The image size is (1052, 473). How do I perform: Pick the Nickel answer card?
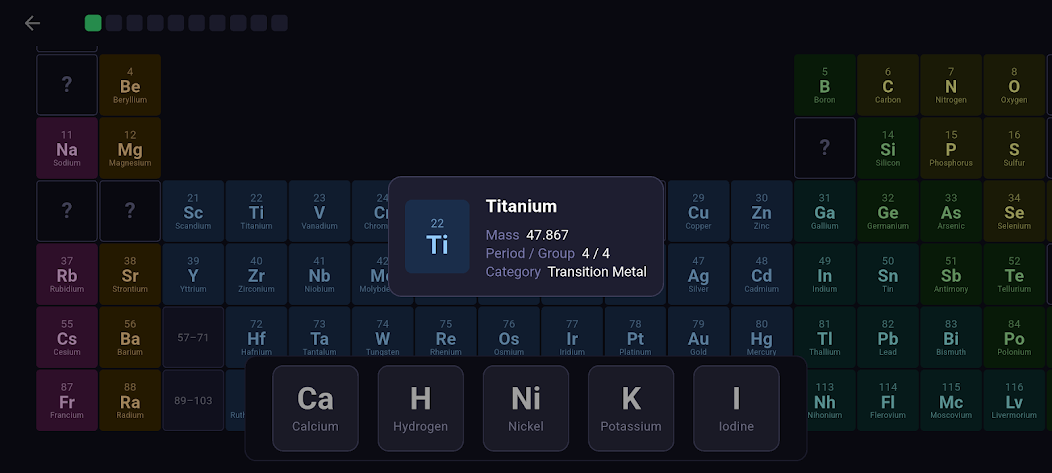click(526, 407)
